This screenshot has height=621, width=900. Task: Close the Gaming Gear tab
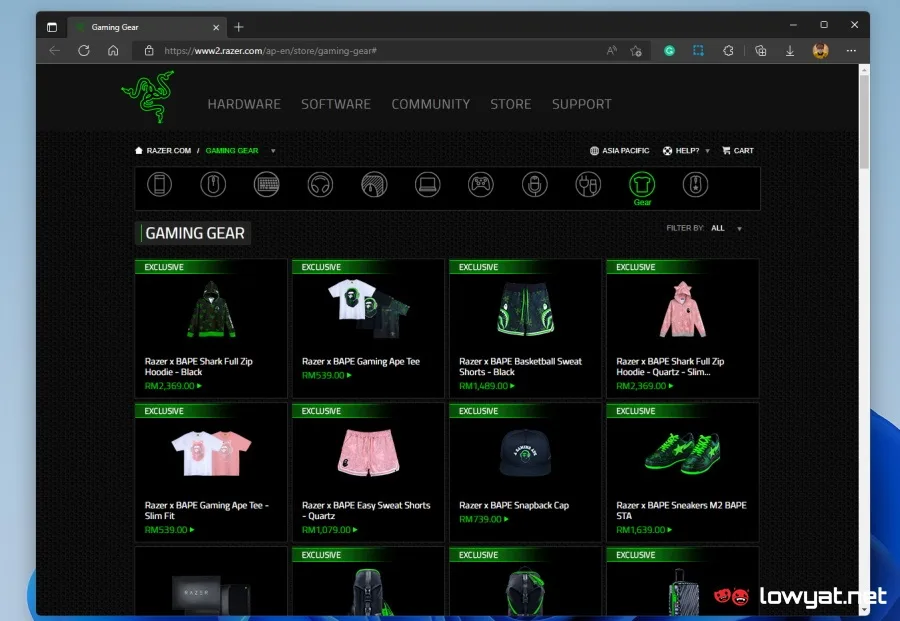(x=216, y=27)
